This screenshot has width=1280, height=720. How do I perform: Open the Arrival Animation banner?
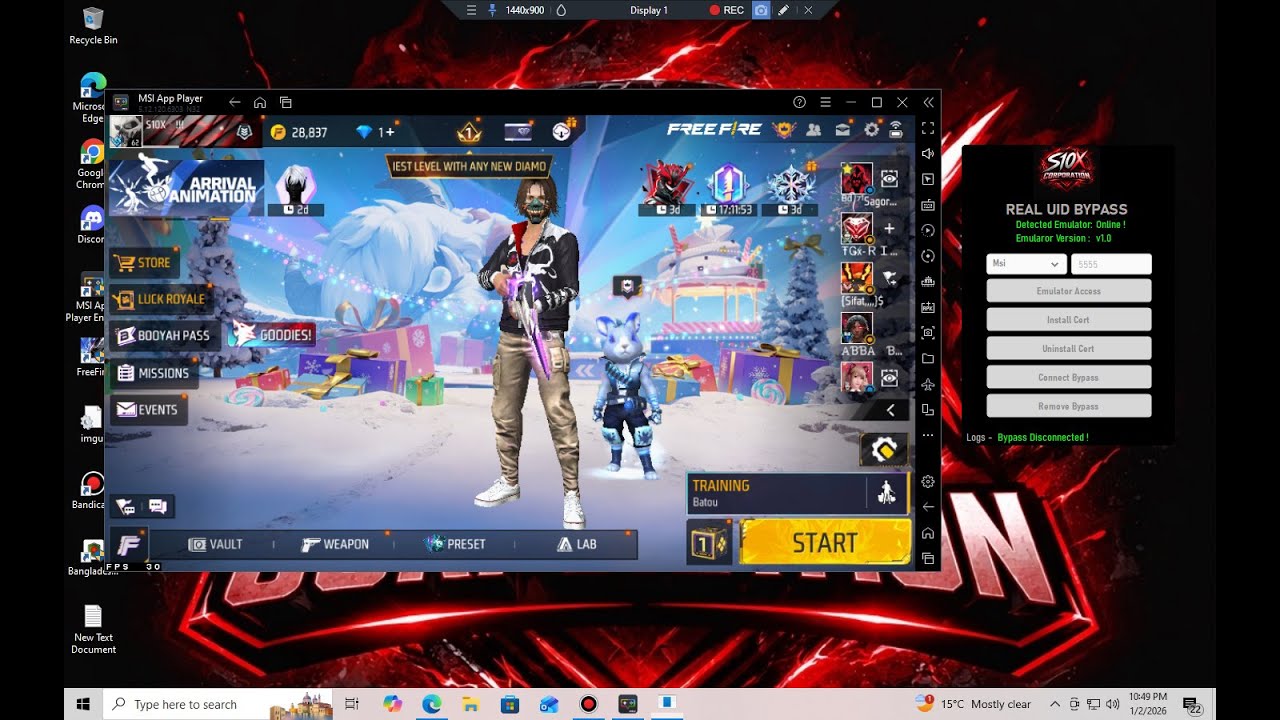(186, 187)
